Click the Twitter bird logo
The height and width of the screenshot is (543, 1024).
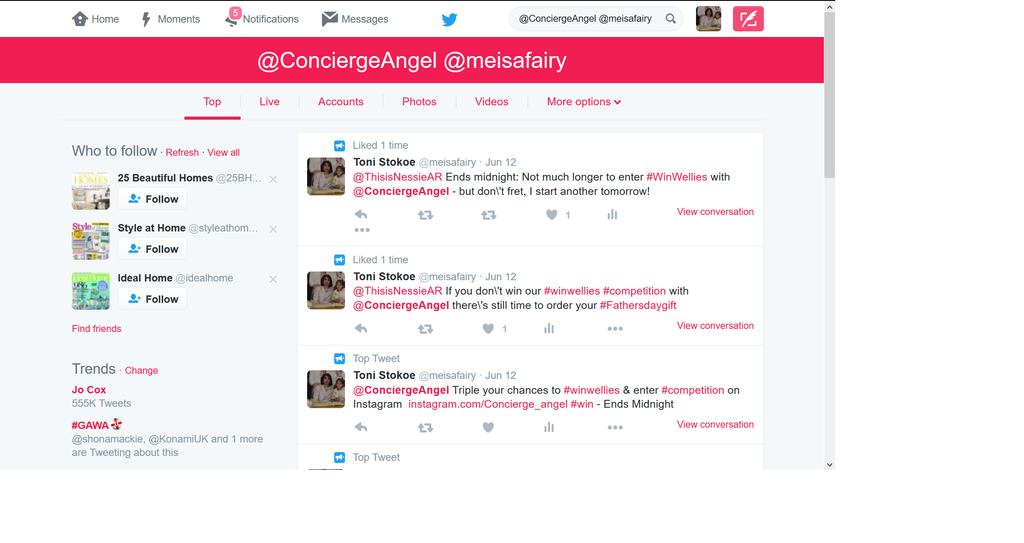coord(449,20)
